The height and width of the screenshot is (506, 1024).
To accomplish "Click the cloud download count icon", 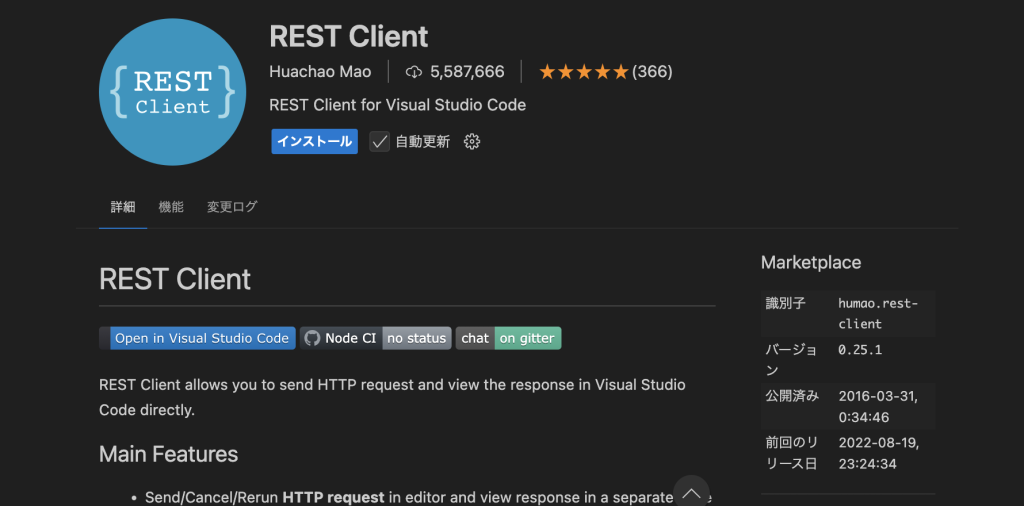I will tap(414, 72).
